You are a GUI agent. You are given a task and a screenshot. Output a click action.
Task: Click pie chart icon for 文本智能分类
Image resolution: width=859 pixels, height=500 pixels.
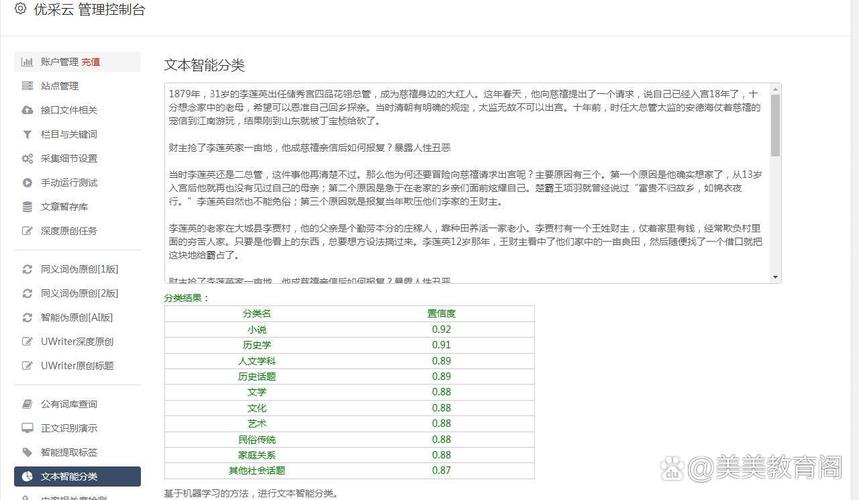[27, 476]
